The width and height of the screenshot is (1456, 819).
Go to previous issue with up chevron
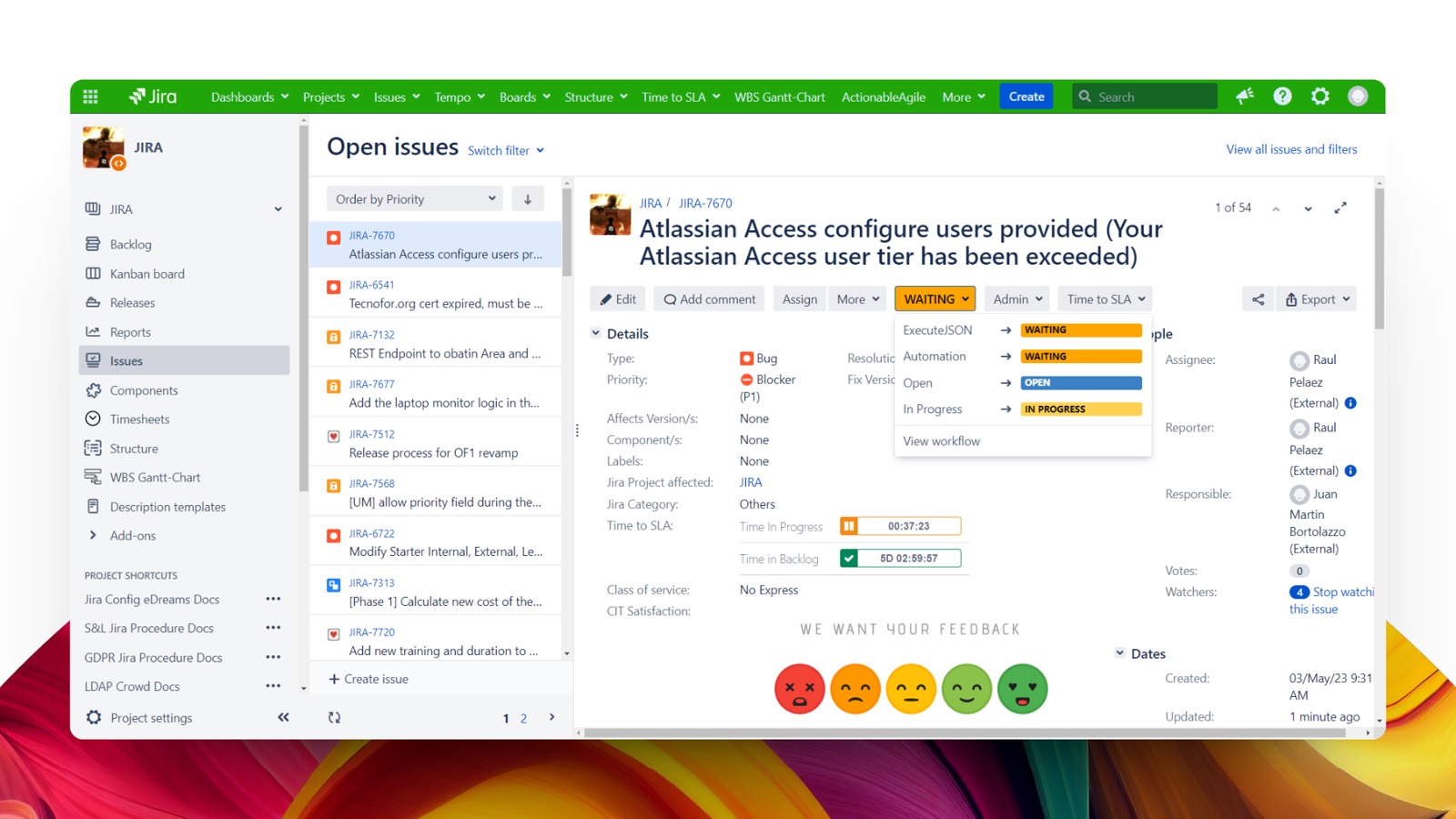click(x=1276, y=208)
